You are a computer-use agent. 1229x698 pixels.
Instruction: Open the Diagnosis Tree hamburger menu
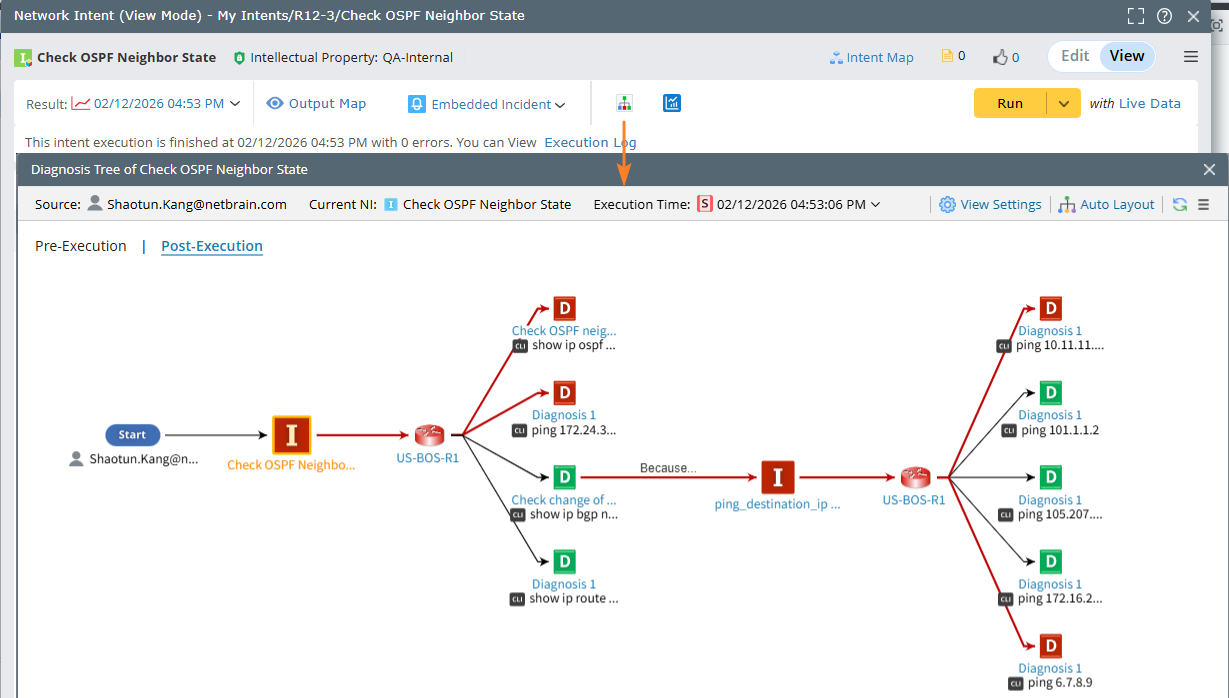(1204, 204)
